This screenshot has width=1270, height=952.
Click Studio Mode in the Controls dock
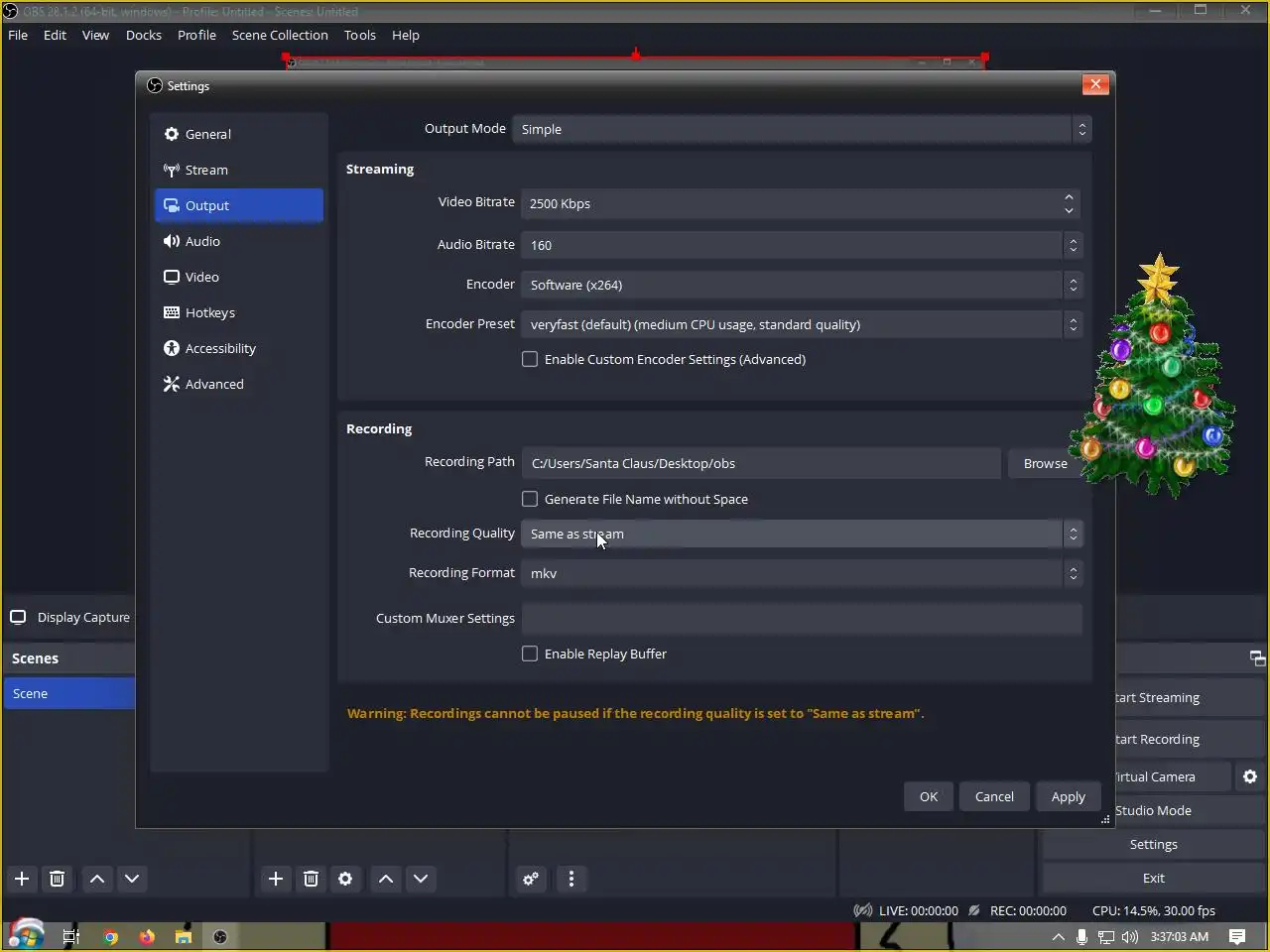pos(1153,810)
